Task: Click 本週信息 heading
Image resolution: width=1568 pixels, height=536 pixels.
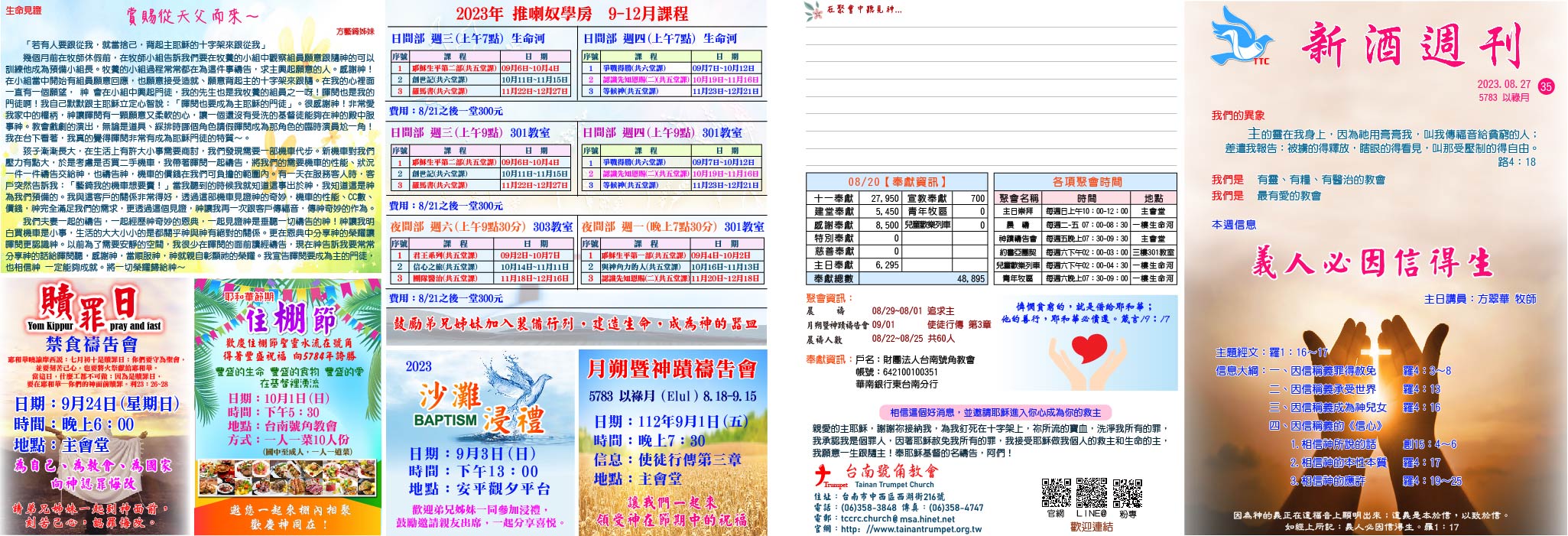Action: [x=1234, y=225]
